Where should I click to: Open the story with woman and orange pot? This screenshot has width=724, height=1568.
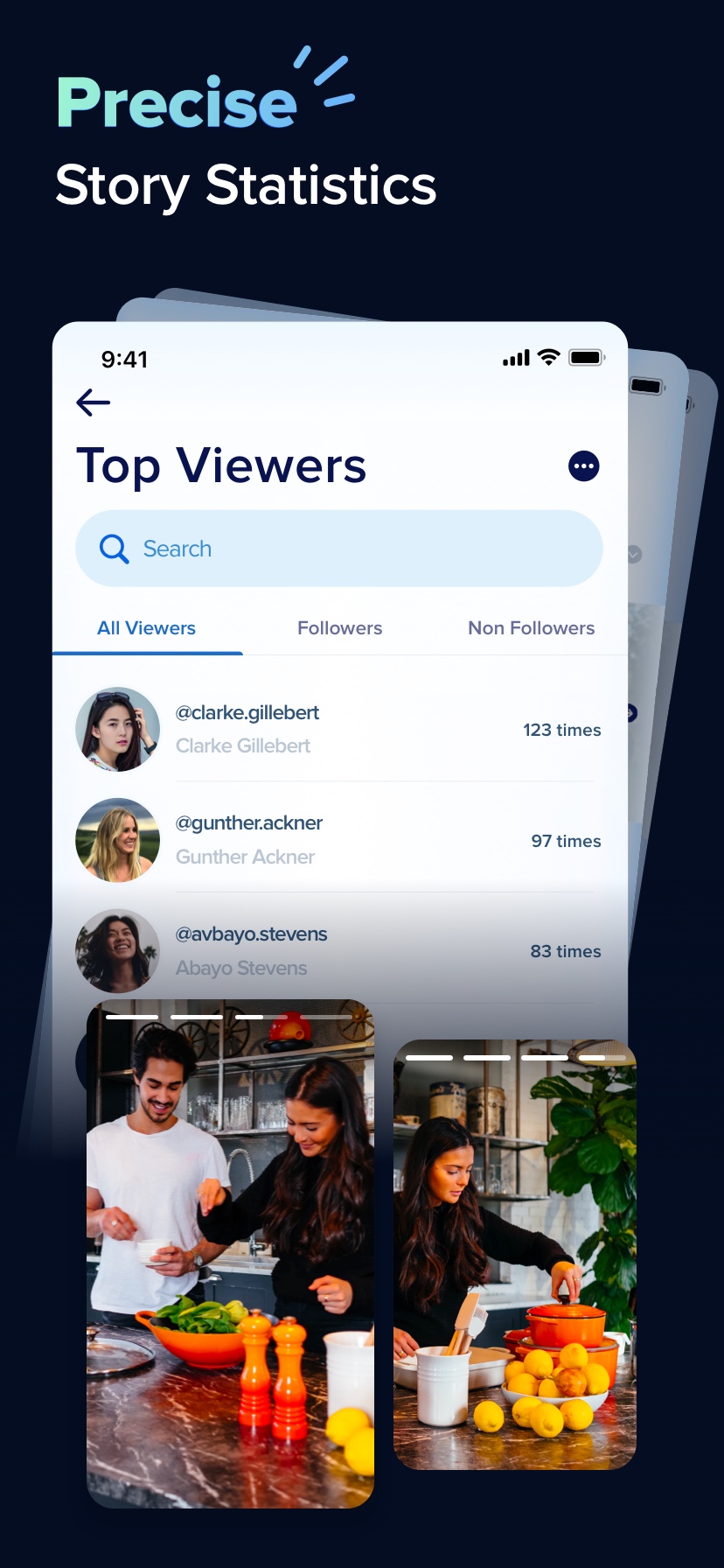(x=515, y=1255)
